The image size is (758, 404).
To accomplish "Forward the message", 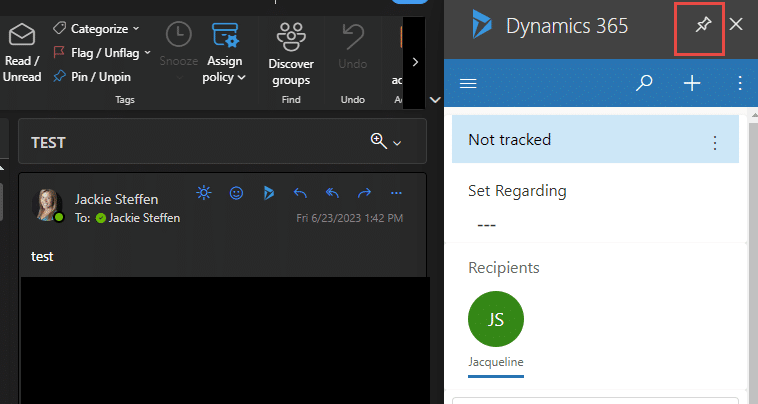I will tap(364, 193).
